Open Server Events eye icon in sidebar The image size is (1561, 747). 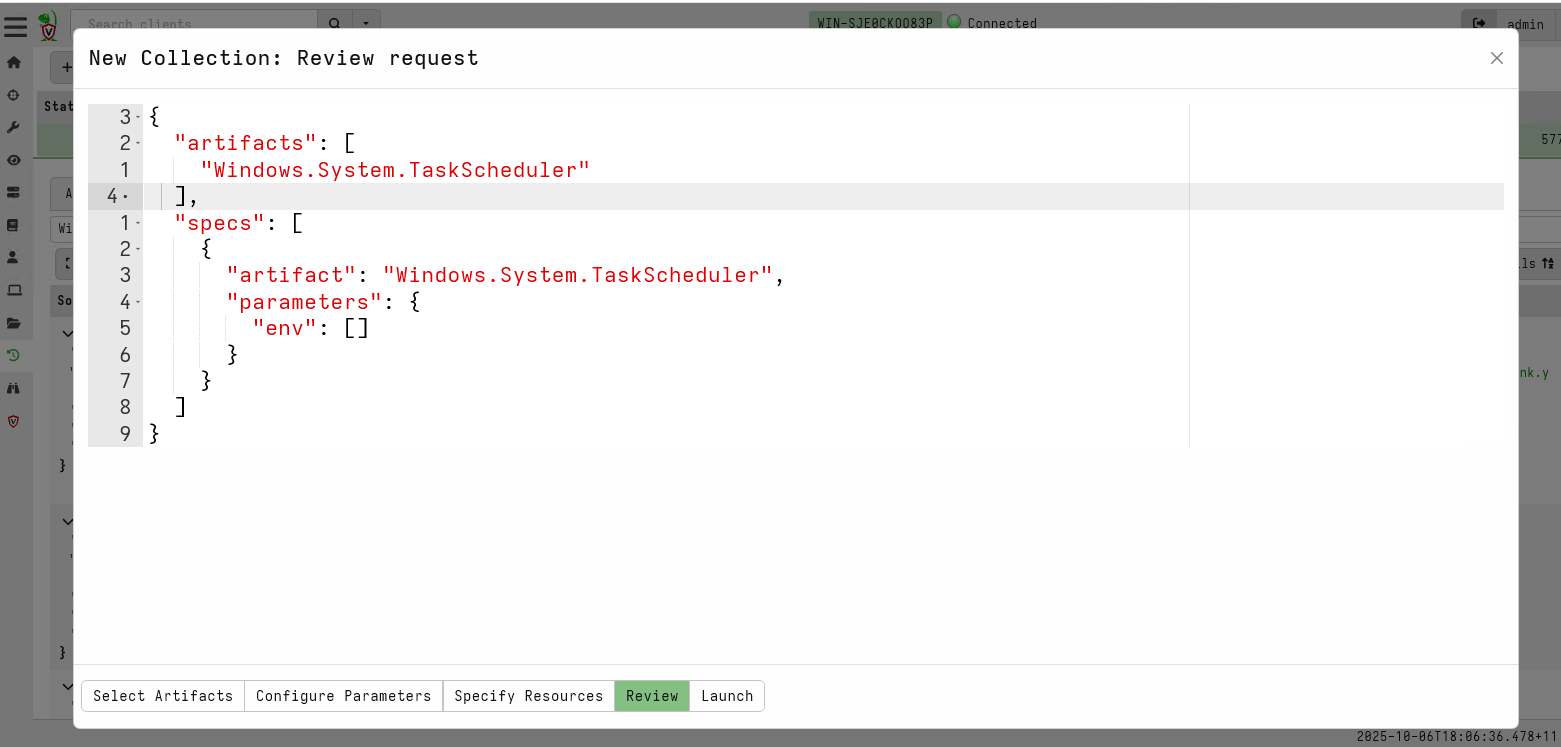click(x=14, y=160)
